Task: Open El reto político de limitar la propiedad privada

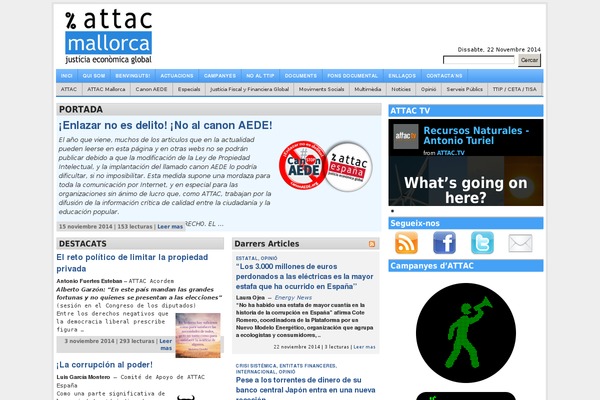Action: 132,263
